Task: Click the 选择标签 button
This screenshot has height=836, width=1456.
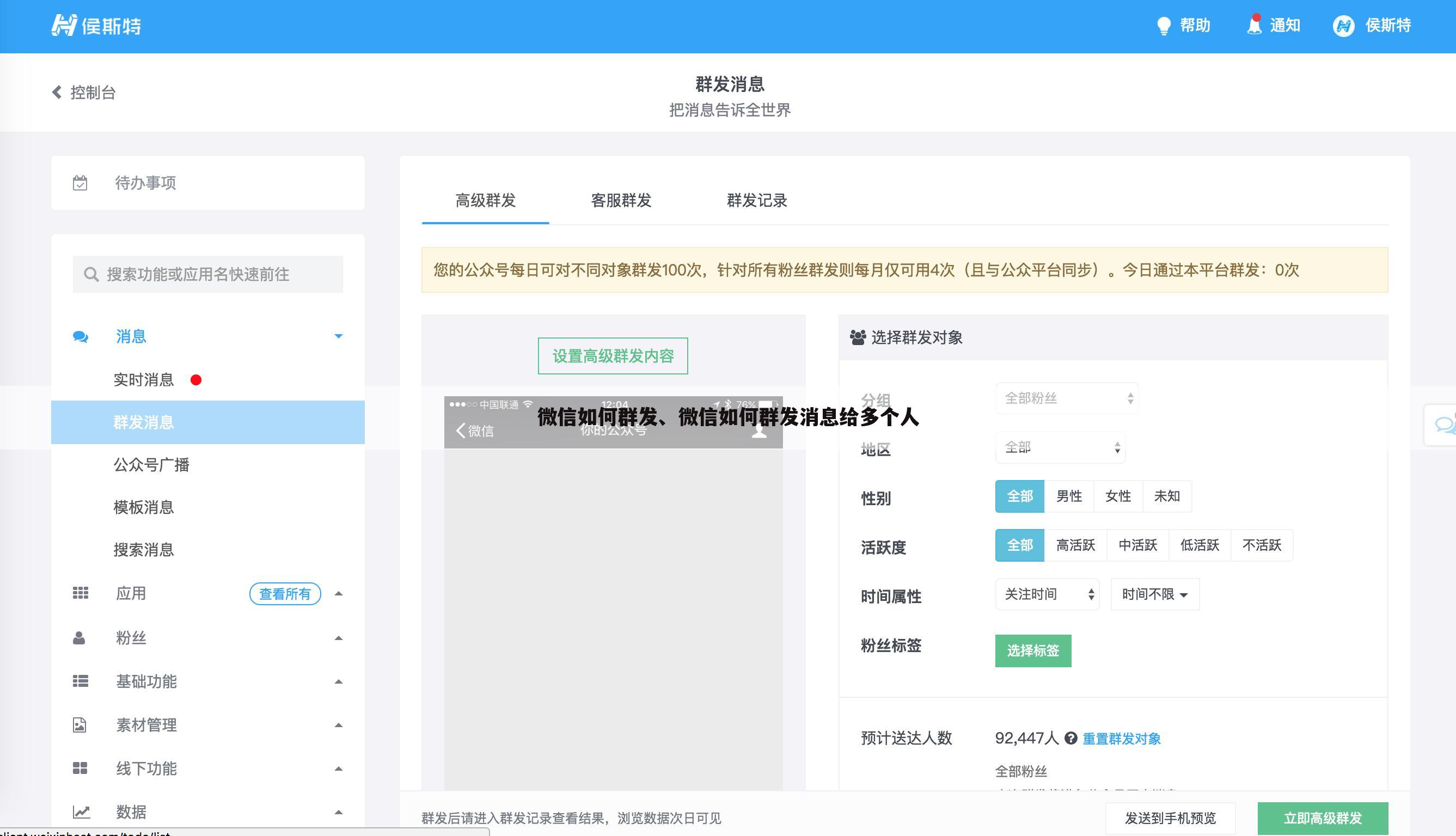Action: point(1033,650)
